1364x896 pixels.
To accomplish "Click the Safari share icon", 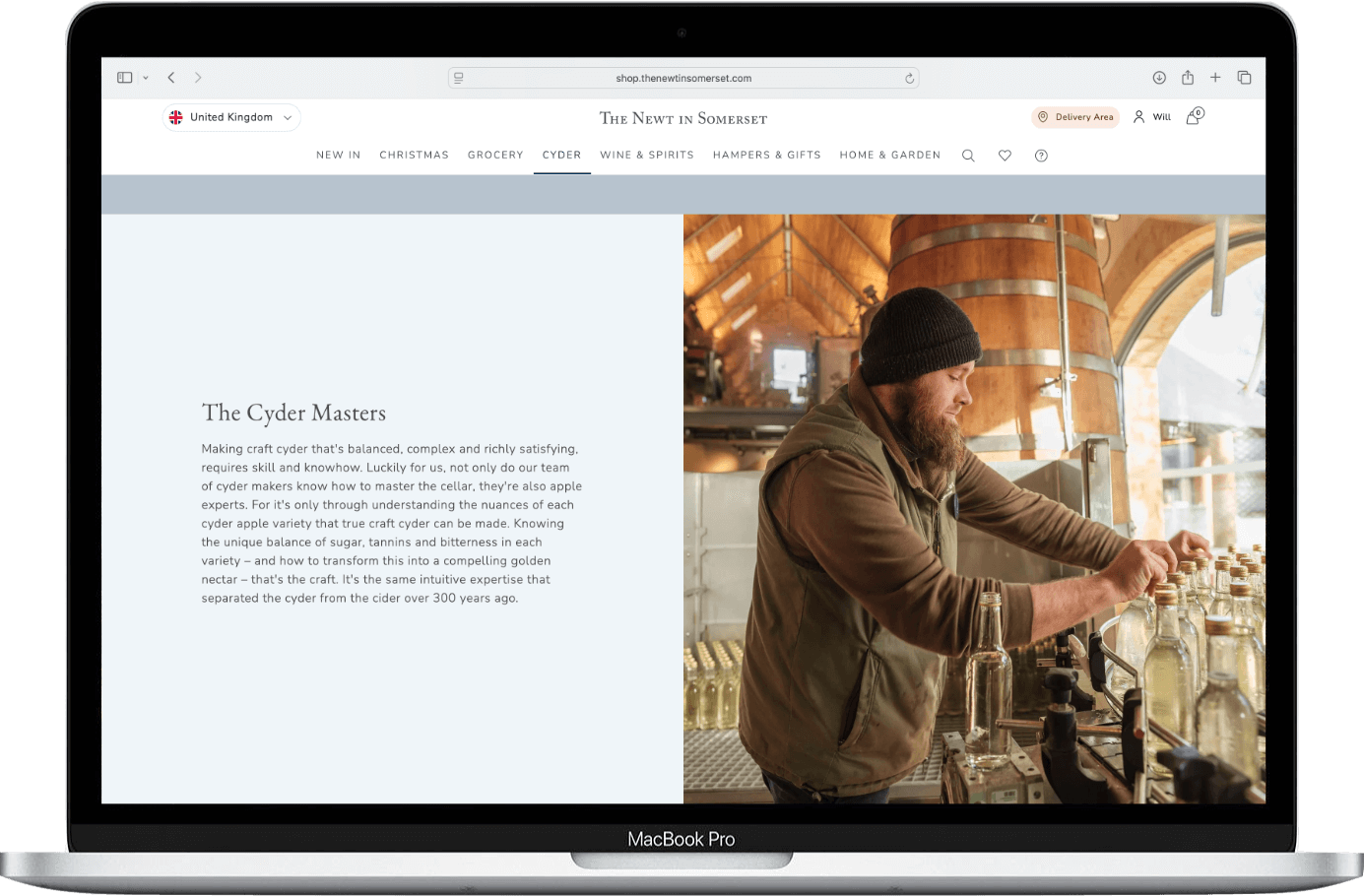I will (x=1187, y=77).
